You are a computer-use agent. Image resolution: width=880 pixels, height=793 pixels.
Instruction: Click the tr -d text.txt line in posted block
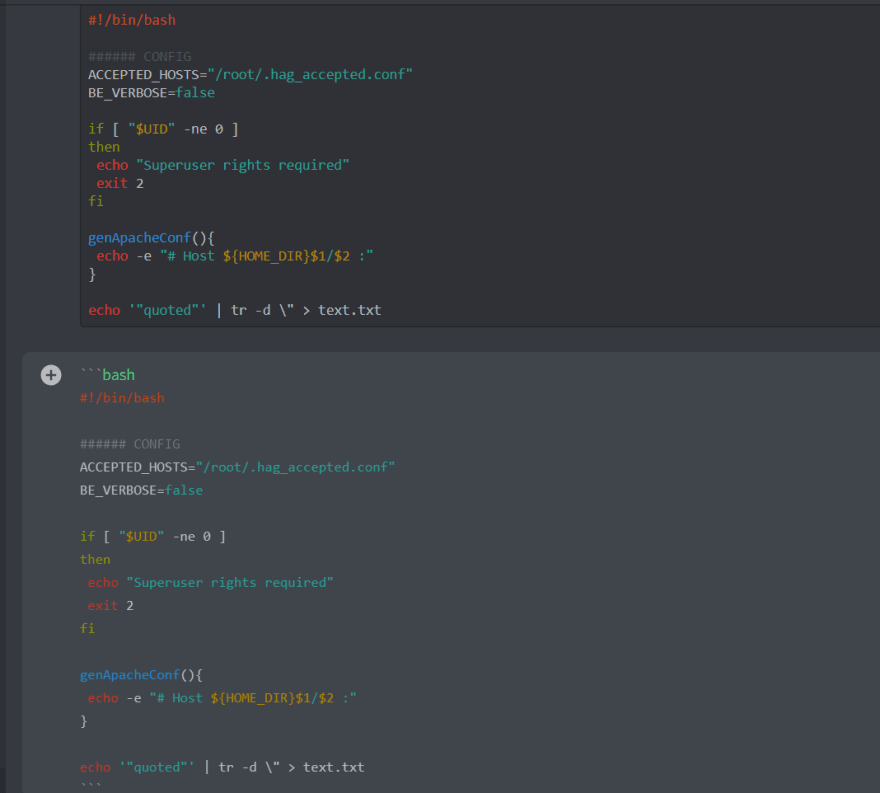pyautogui.click(x=235, y=310)
